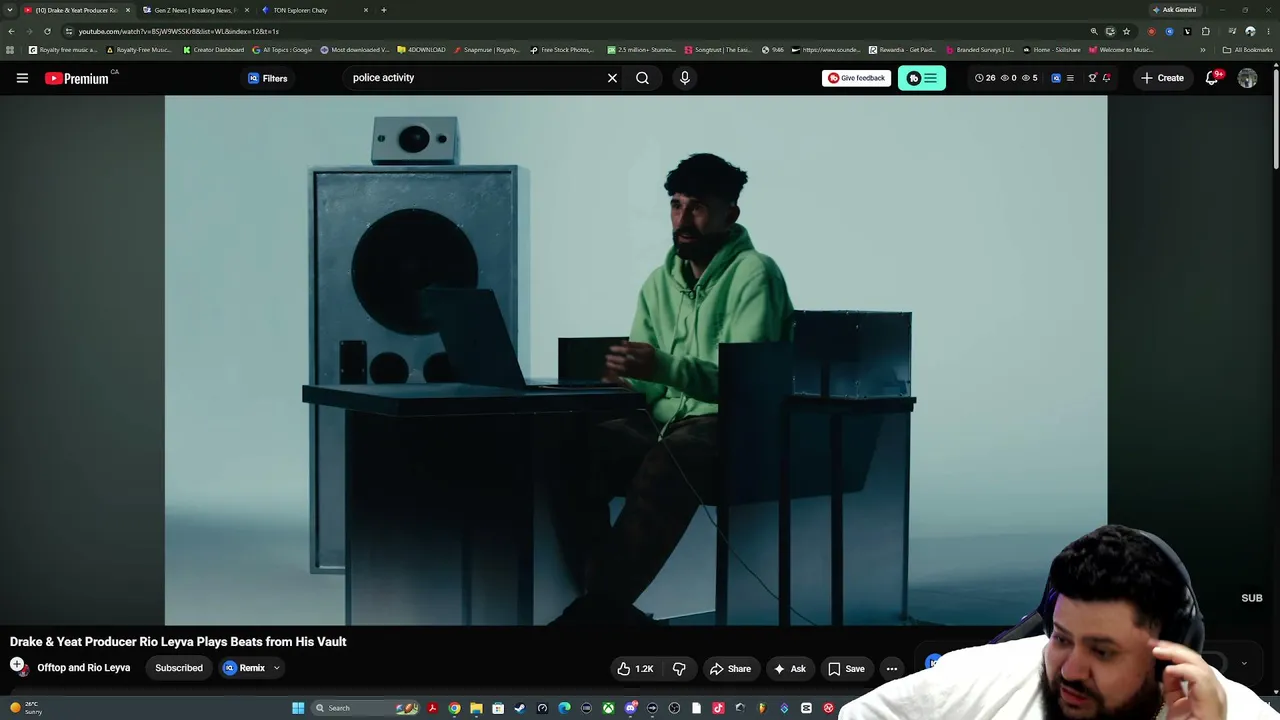This screenshot has width=1280, height=720.
Task: Open the small extension alert bell icon
Action: pyautogui.click(x=1106, y=78)
